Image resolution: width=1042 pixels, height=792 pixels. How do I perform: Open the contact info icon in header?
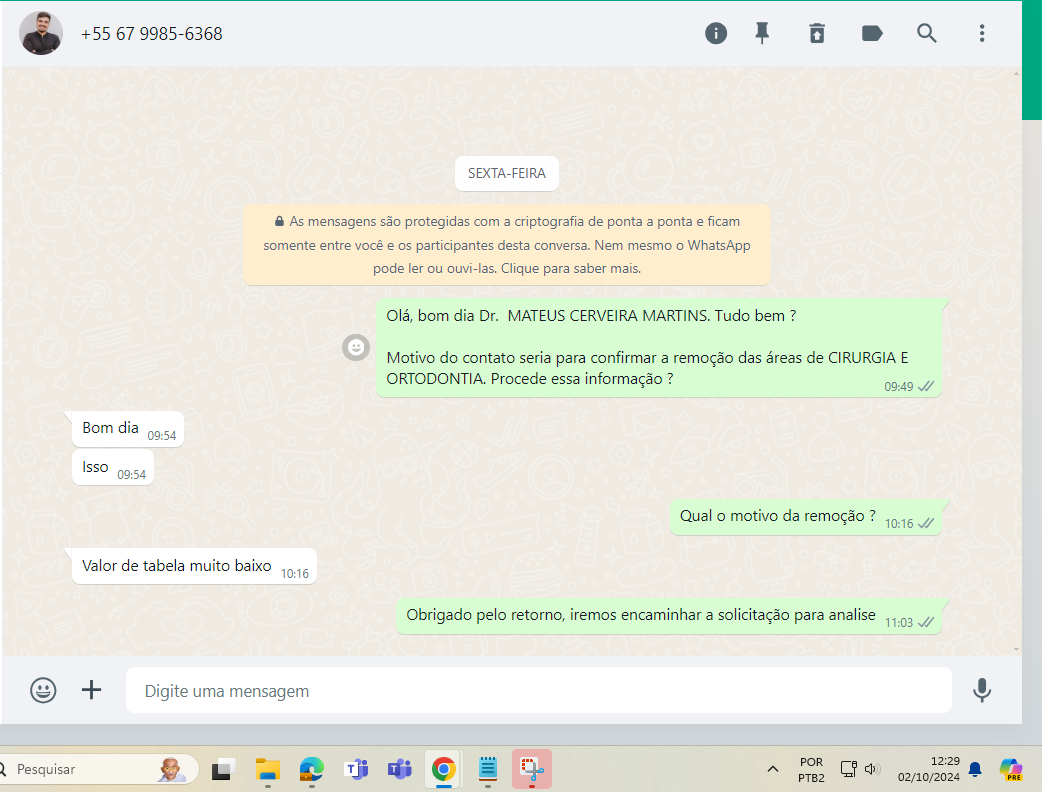click(716, 33)
